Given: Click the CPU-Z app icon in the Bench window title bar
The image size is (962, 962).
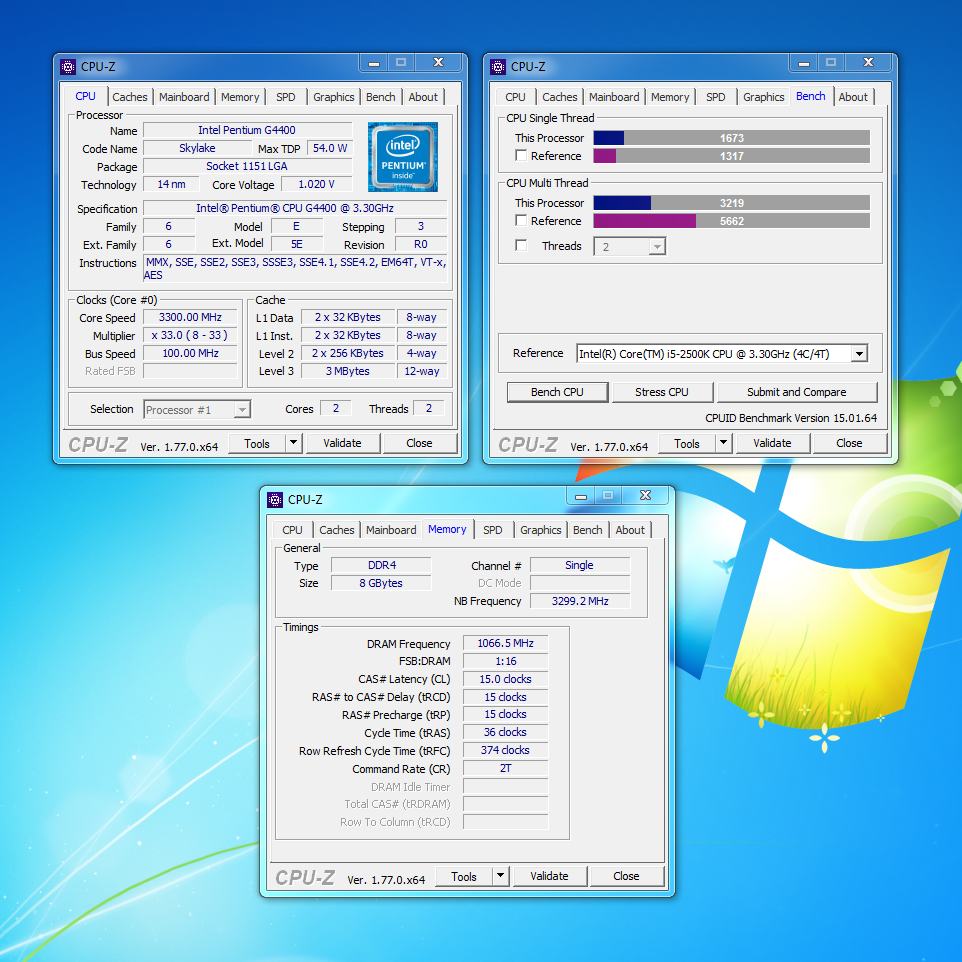Looking at the screenshot, I should (x=498, y=66).
